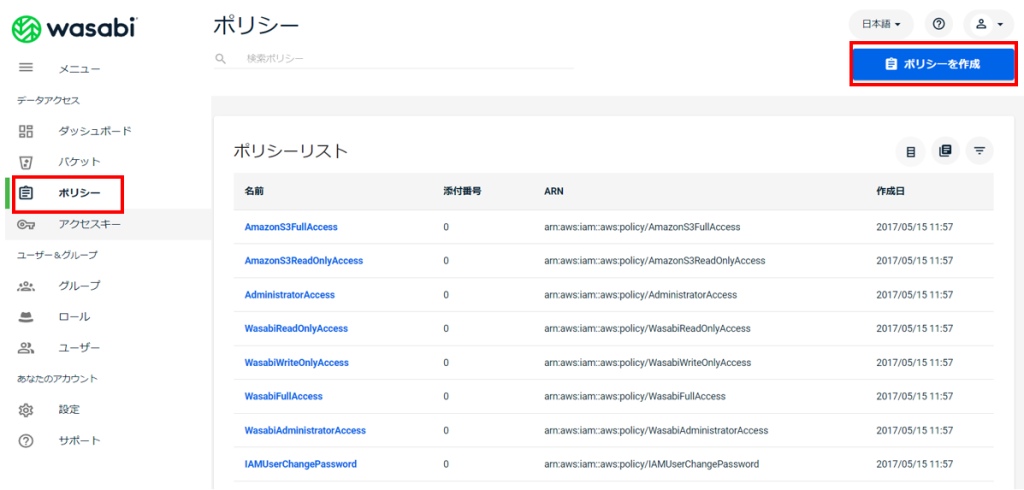Viewport: 1024px width, 490px height.
Task: Click the help question mark icon in header
Action: click(x=938, y=24)
